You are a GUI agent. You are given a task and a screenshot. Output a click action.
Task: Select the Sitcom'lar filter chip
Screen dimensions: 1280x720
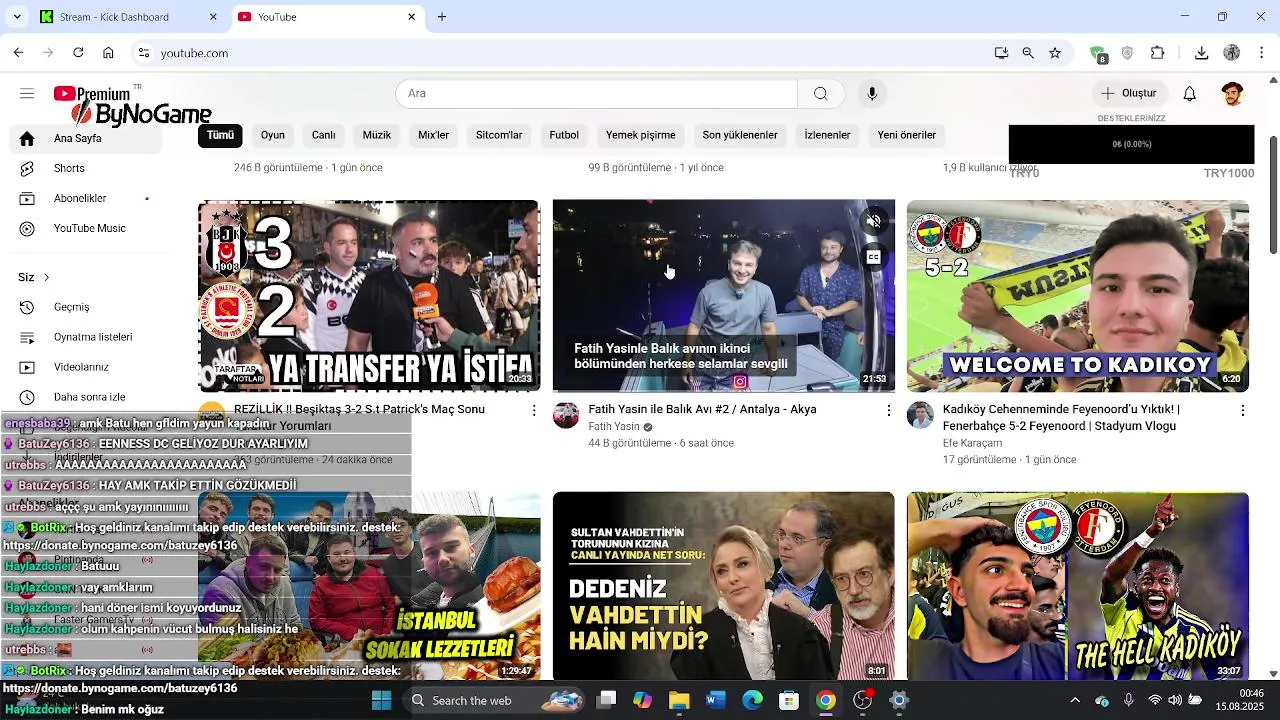point(499,135)
